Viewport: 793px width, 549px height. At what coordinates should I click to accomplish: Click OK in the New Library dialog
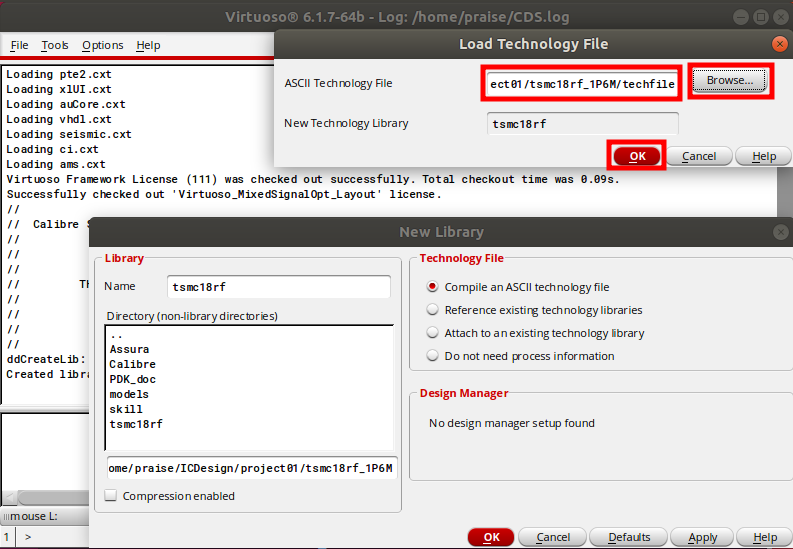click(491, 537)
